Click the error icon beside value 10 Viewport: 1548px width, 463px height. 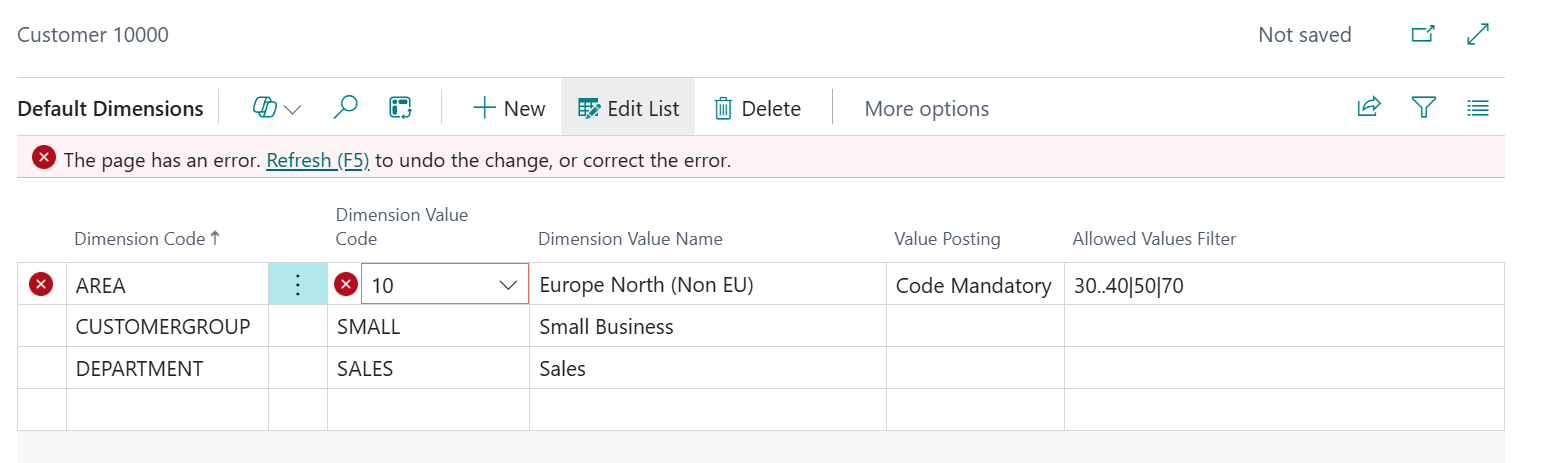click(346, 285)
